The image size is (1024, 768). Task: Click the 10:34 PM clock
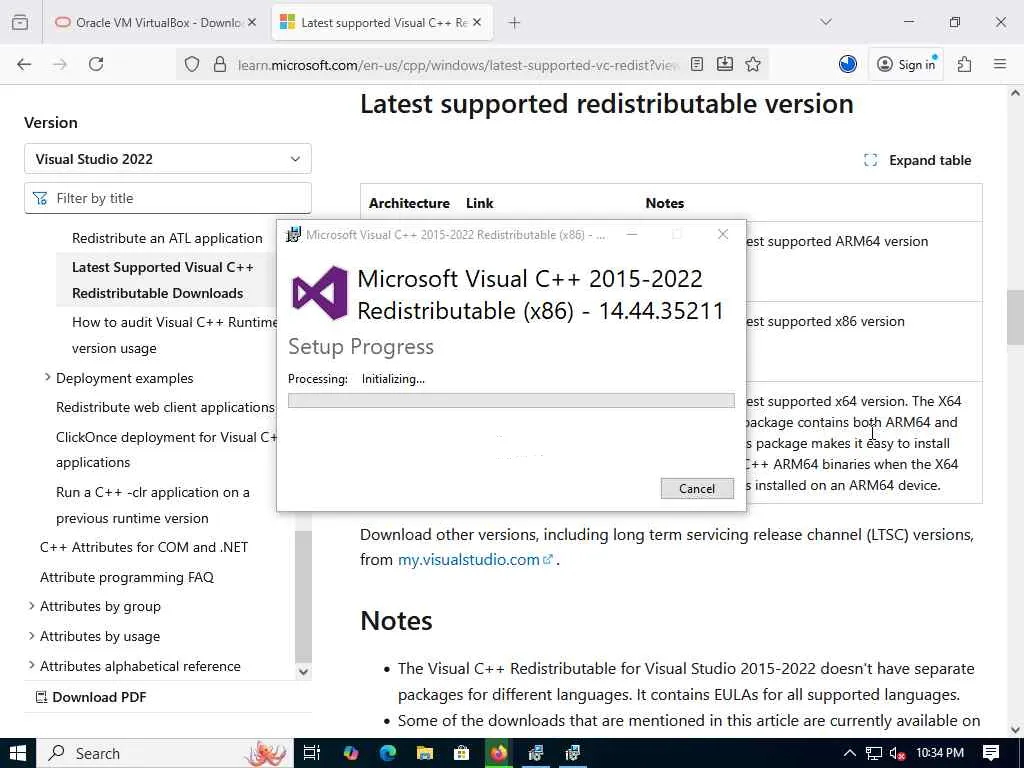tap(940, 753)
